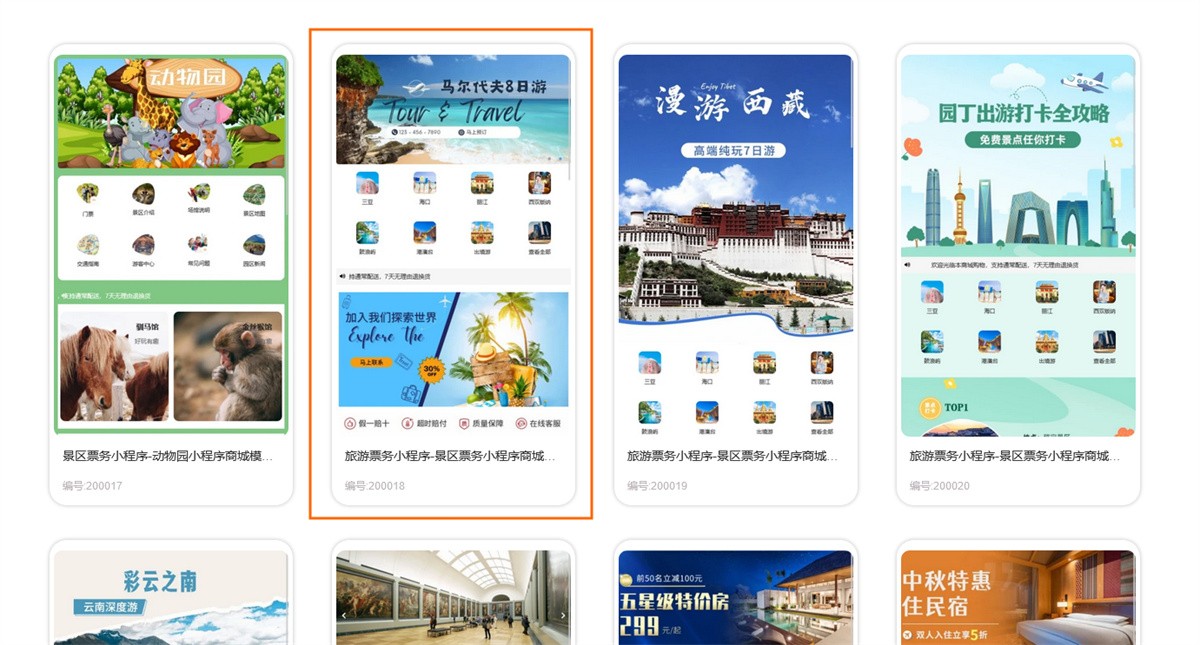Open 港澳台 icon in Tibet template 200019
This screenshot has height=645, width=1200.
pos(707,412)
